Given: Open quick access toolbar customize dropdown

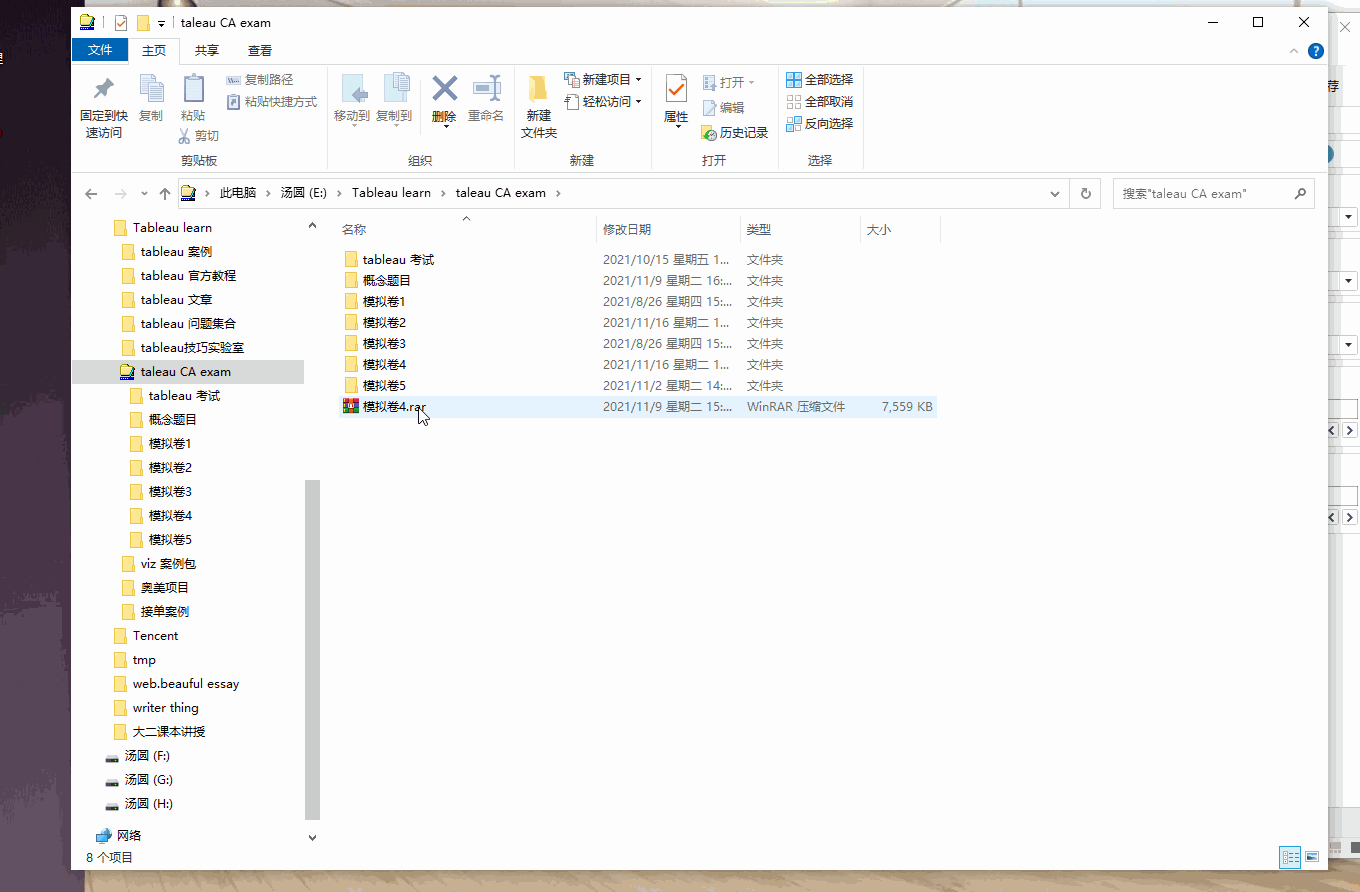Looking at the screenshot, I should pyautogui.click(x=161, y=24).
